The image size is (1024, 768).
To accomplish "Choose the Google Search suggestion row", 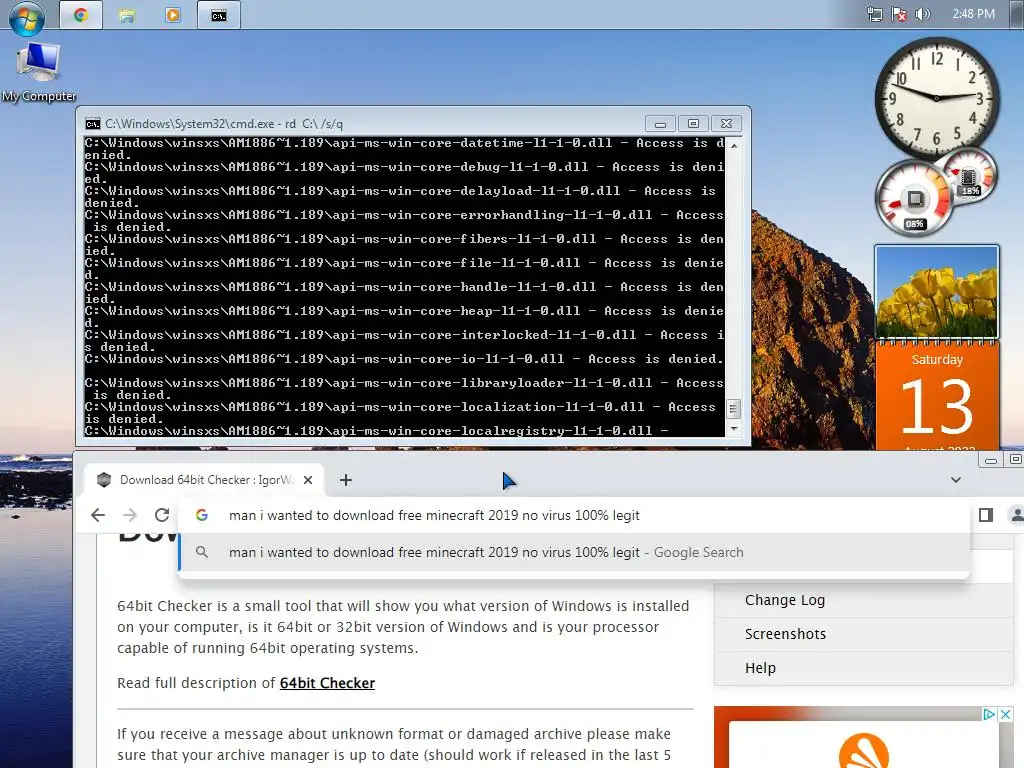I will (573, 552).
